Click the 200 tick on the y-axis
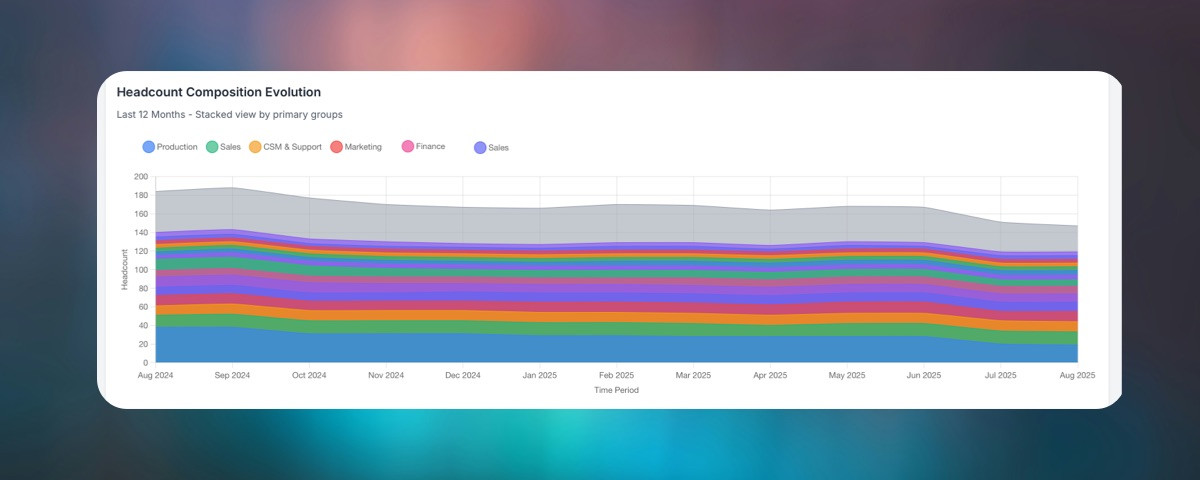The width and height of the screenshot is (1200, 480). pos(140,177)
